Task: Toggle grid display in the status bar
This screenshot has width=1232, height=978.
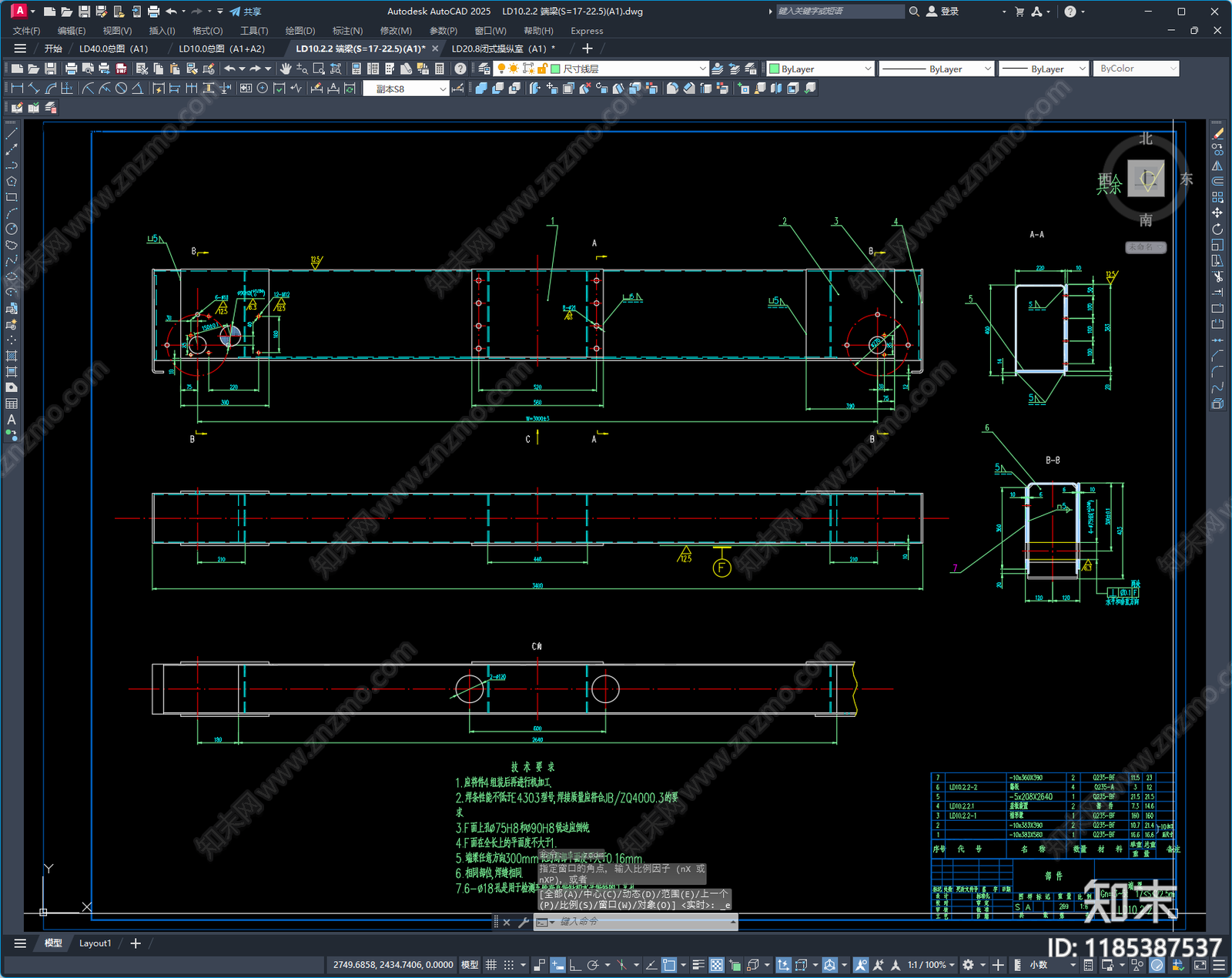Action: [x=491, y=965]
